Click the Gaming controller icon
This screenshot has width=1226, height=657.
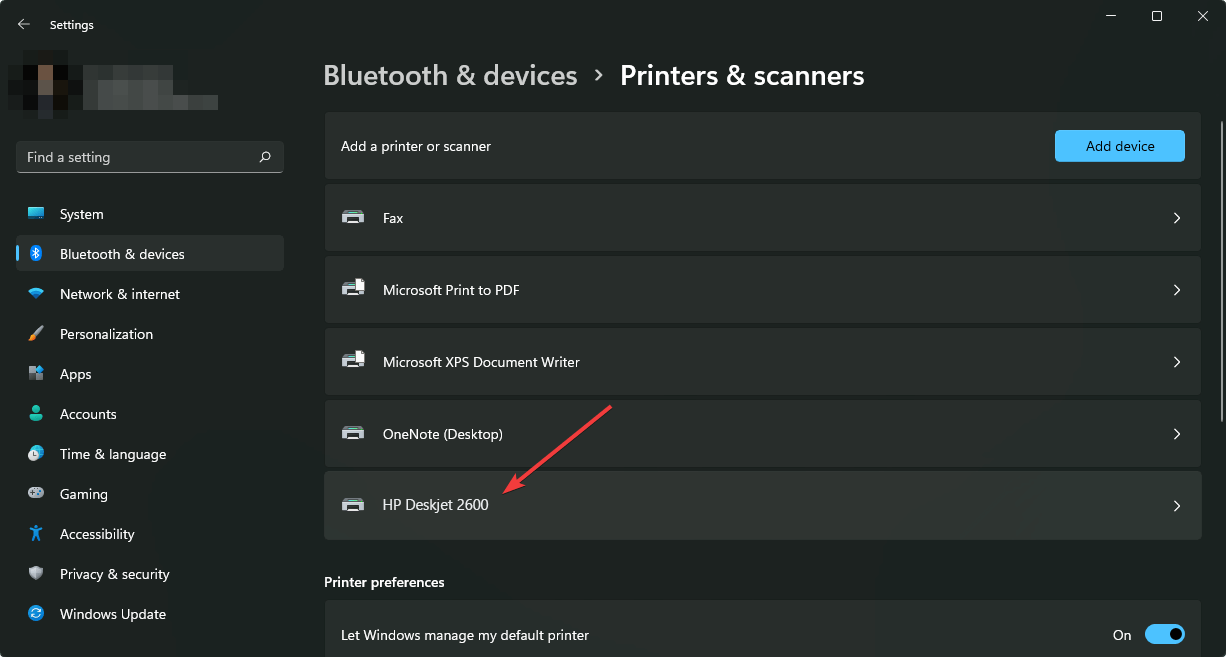click(36, 493)
